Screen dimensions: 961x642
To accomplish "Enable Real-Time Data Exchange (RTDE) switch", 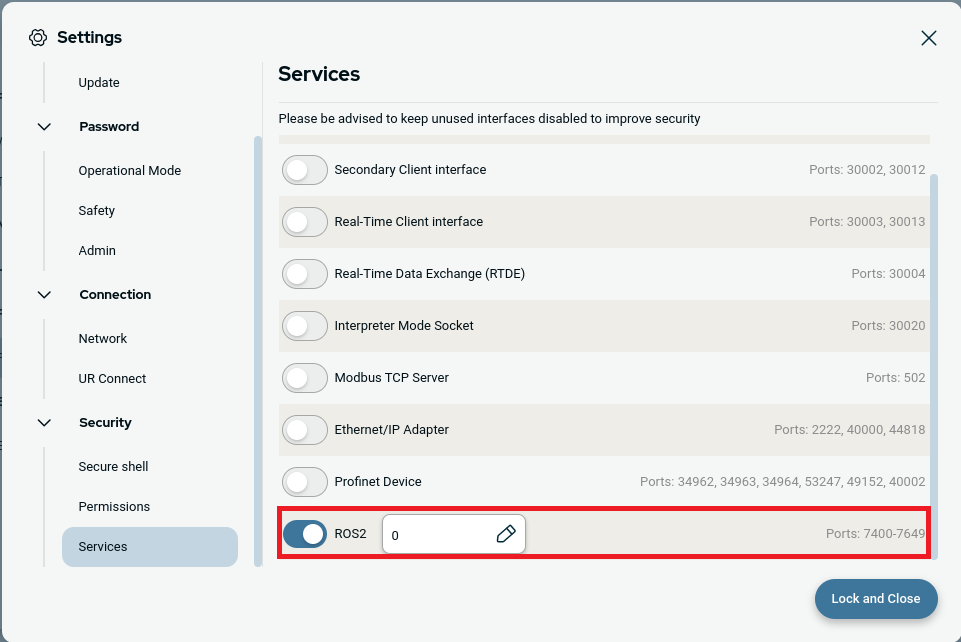I will pos(305,274).
